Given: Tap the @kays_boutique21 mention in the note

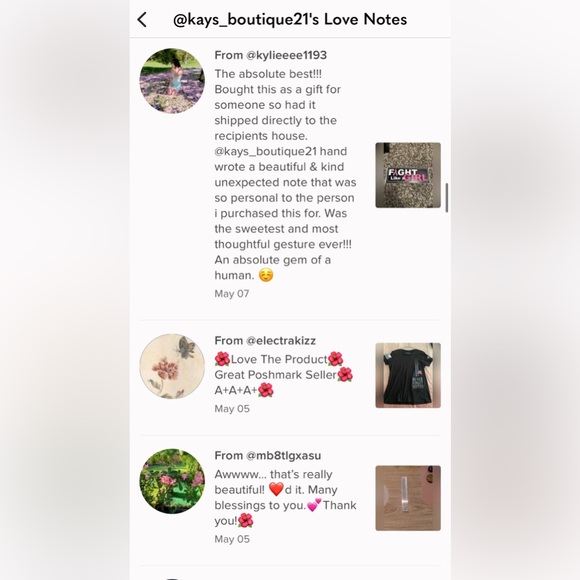Looking at the screenshot, I should [x=266, y=152].
